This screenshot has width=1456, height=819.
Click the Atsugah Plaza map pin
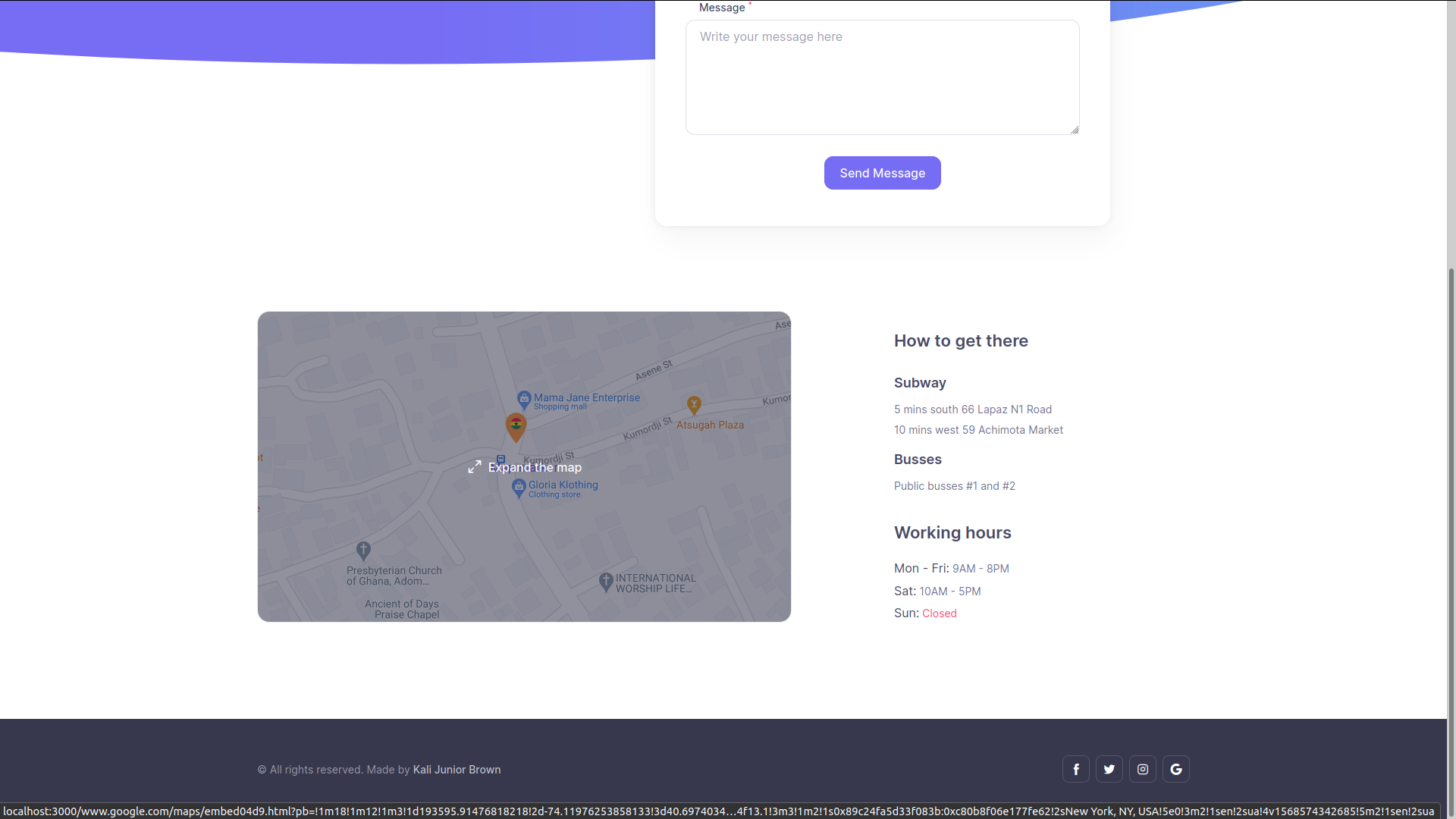693,404
